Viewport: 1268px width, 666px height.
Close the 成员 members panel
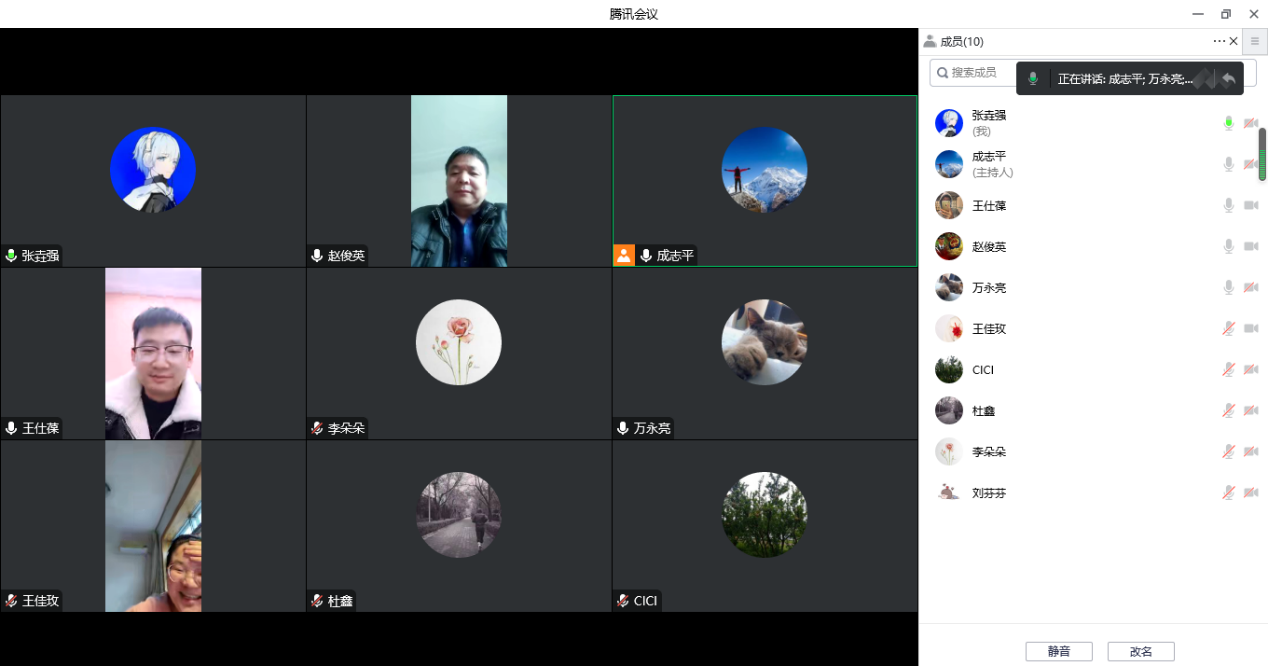coord(1233,41)
